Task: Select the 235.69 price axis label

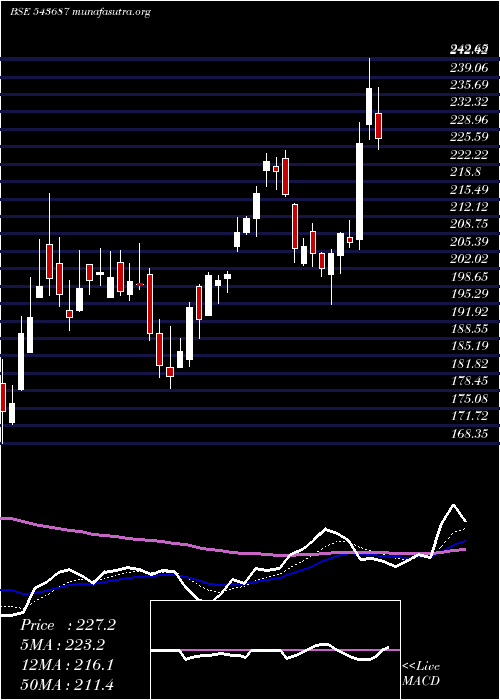Action: (470, 85)
